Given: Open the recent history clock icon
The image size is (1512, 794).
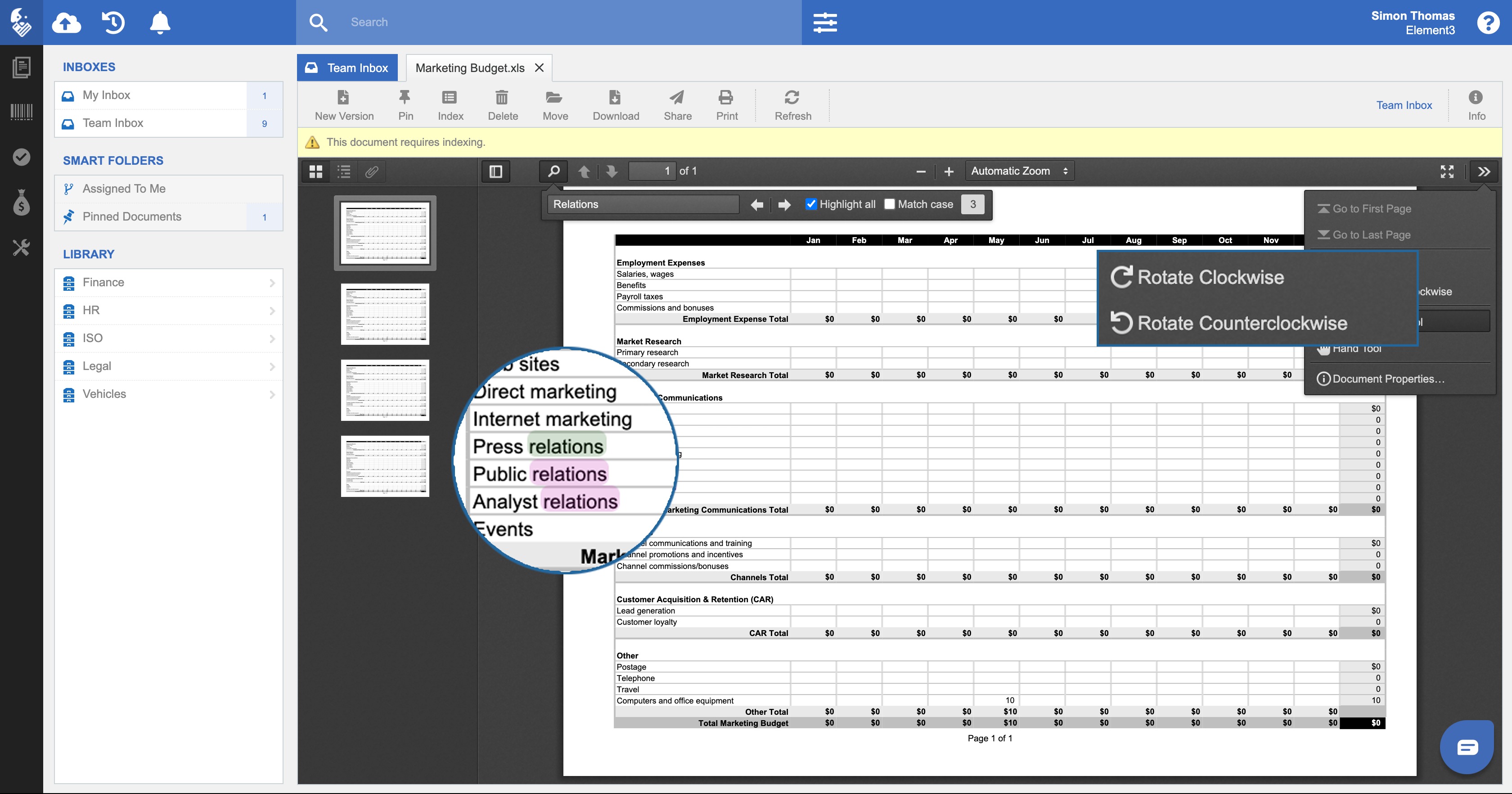Looking at the screenshot, I should [112, 23].
